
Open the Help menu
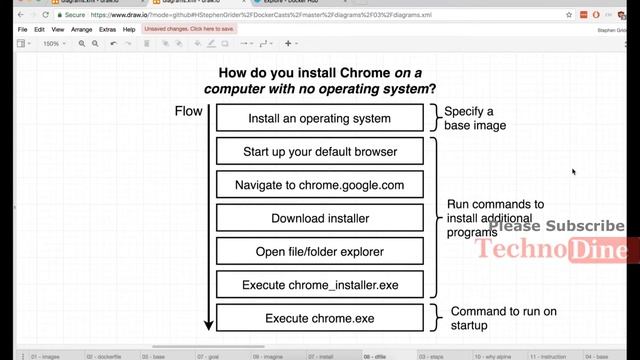point(129,29)
